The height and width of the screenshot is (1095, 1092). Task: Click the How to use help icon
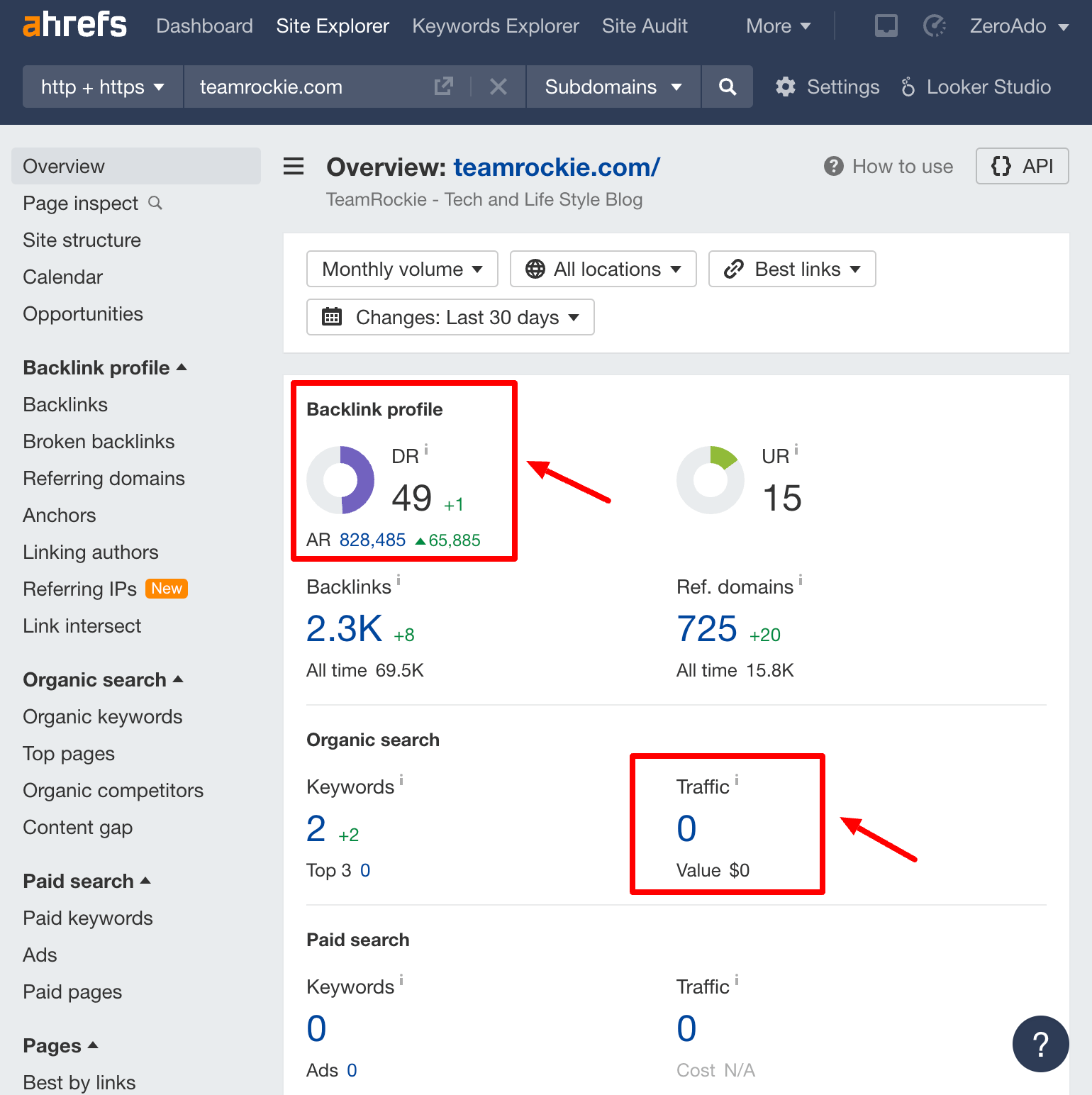point(834,166)
